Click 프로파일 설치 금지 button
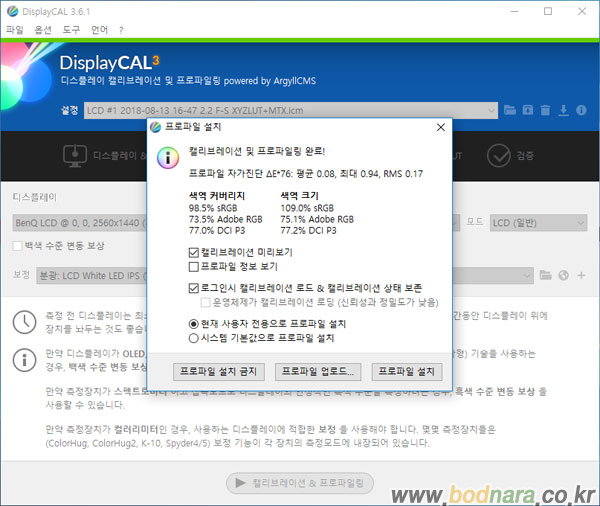The height and width of the screenshot is (506, 600). pos(218,372)
